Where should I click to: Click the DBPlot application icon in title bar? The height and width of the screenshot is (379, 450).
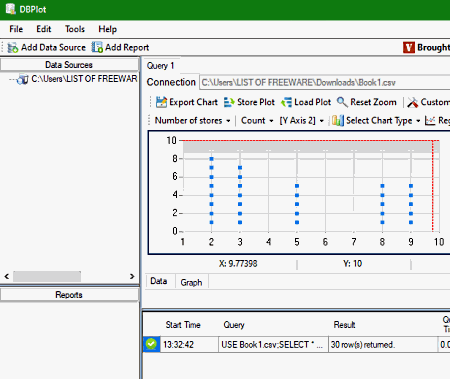pyautogui.click(x=11, y=8)
